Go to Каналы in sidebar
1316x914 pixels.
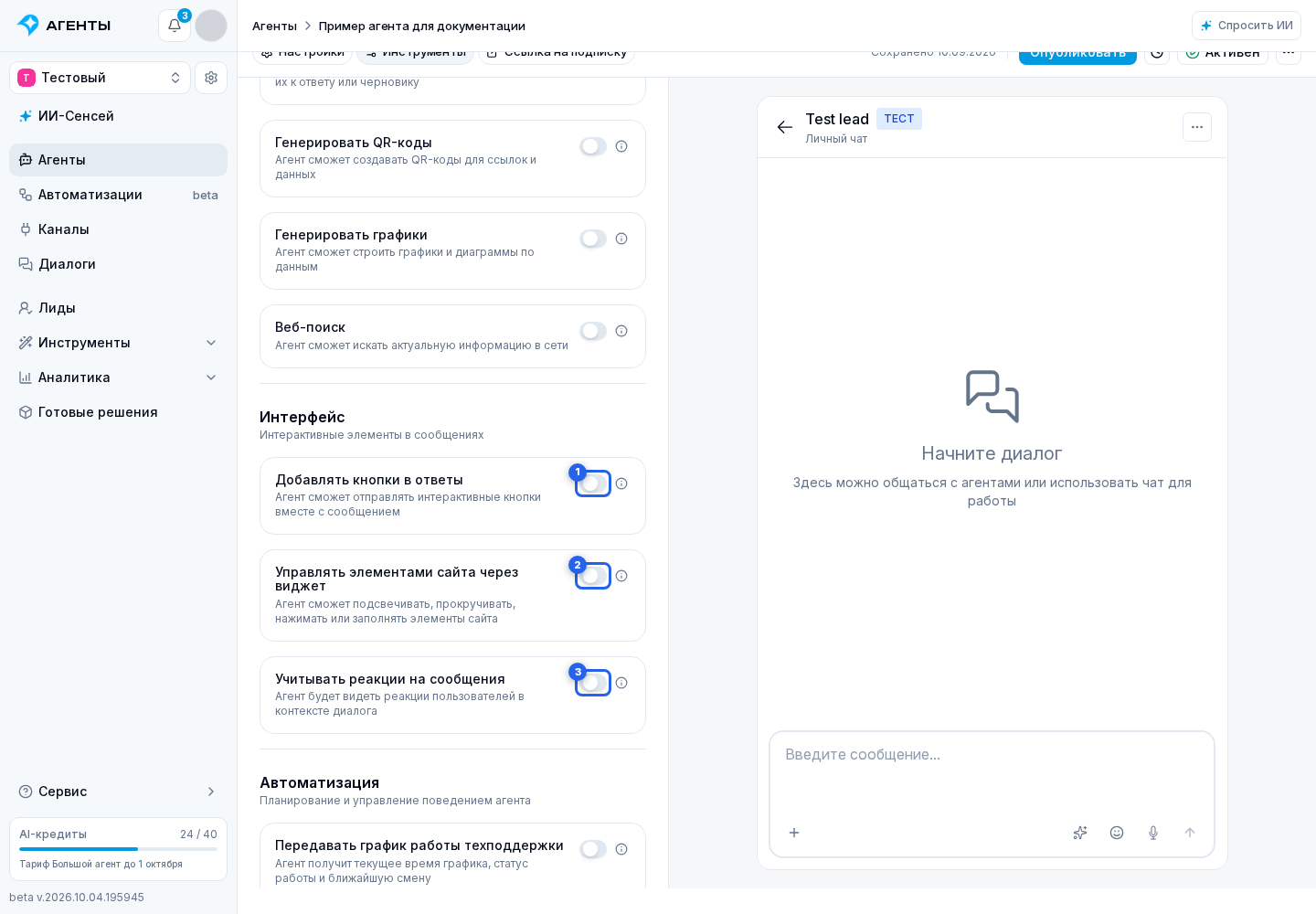pos(118,229)
